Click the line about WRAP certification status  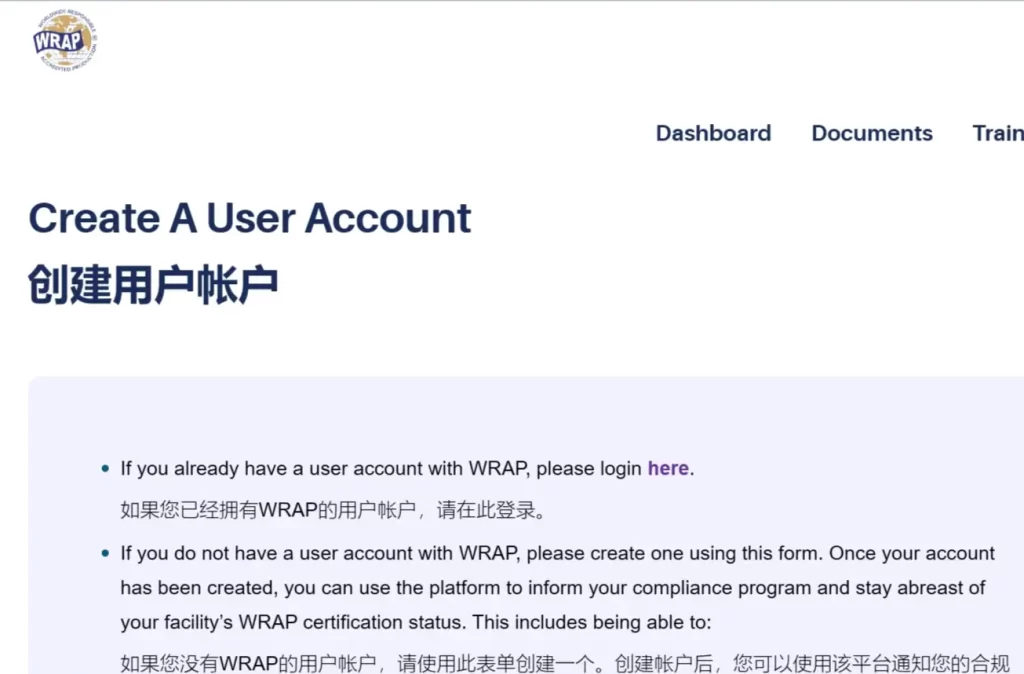click(290, 622)
